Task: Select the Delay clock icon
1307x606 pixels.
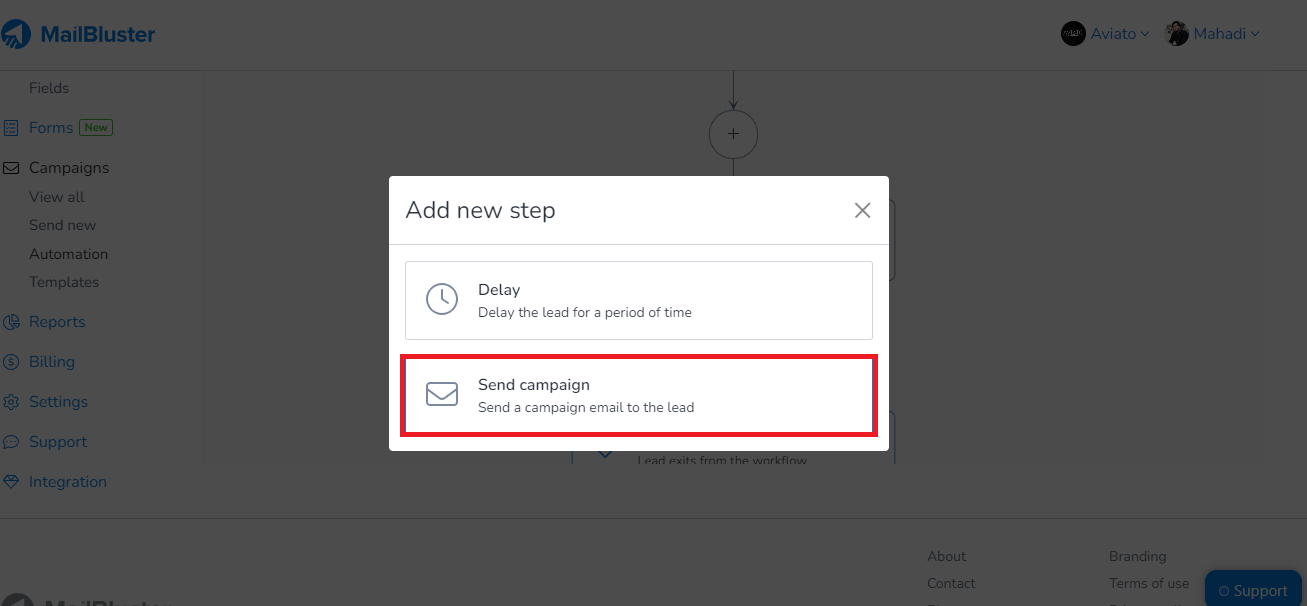Action: [442, 297]
